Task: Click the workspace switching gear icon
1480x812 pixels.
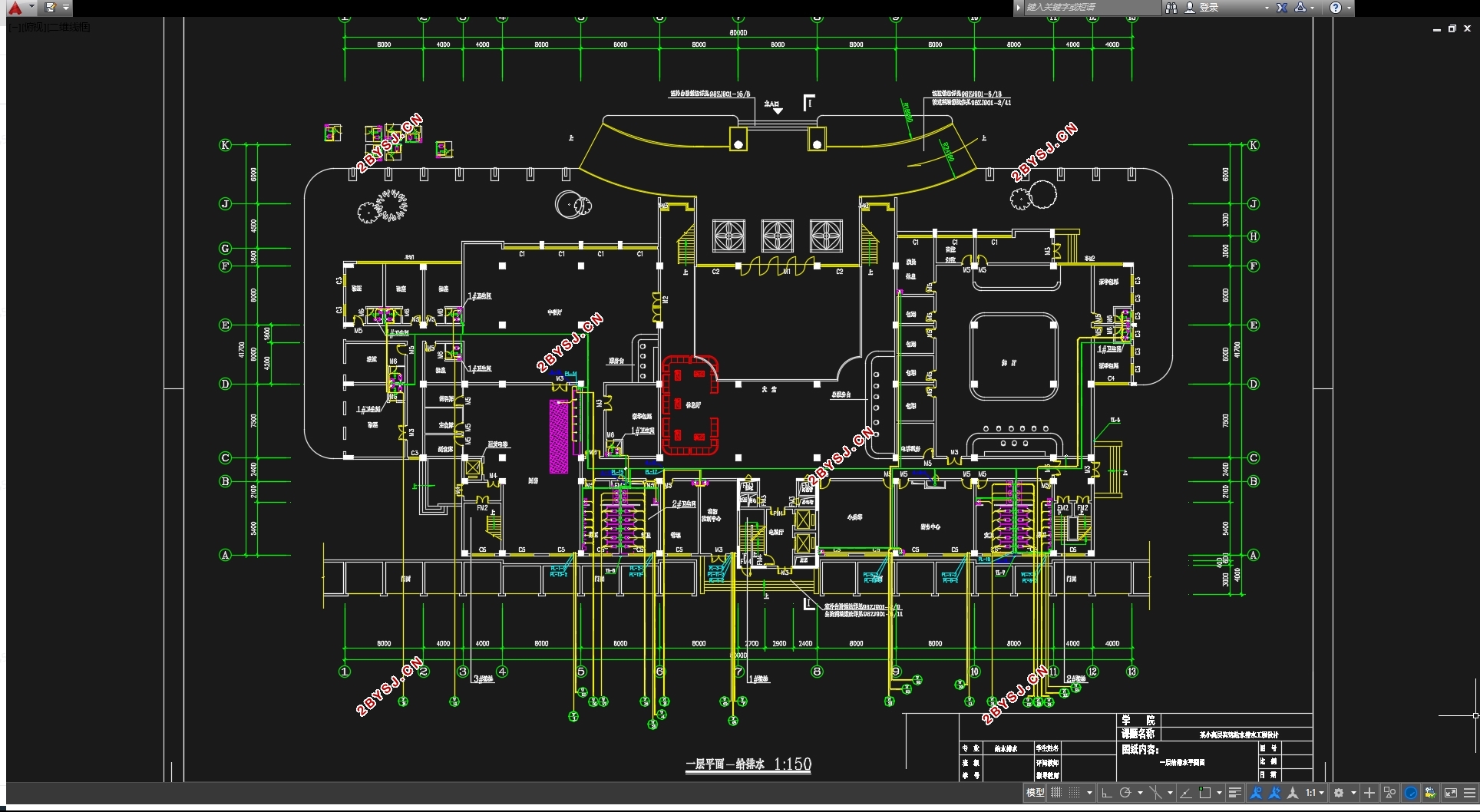Action: pyautogui.click(x=1339, y=793)
